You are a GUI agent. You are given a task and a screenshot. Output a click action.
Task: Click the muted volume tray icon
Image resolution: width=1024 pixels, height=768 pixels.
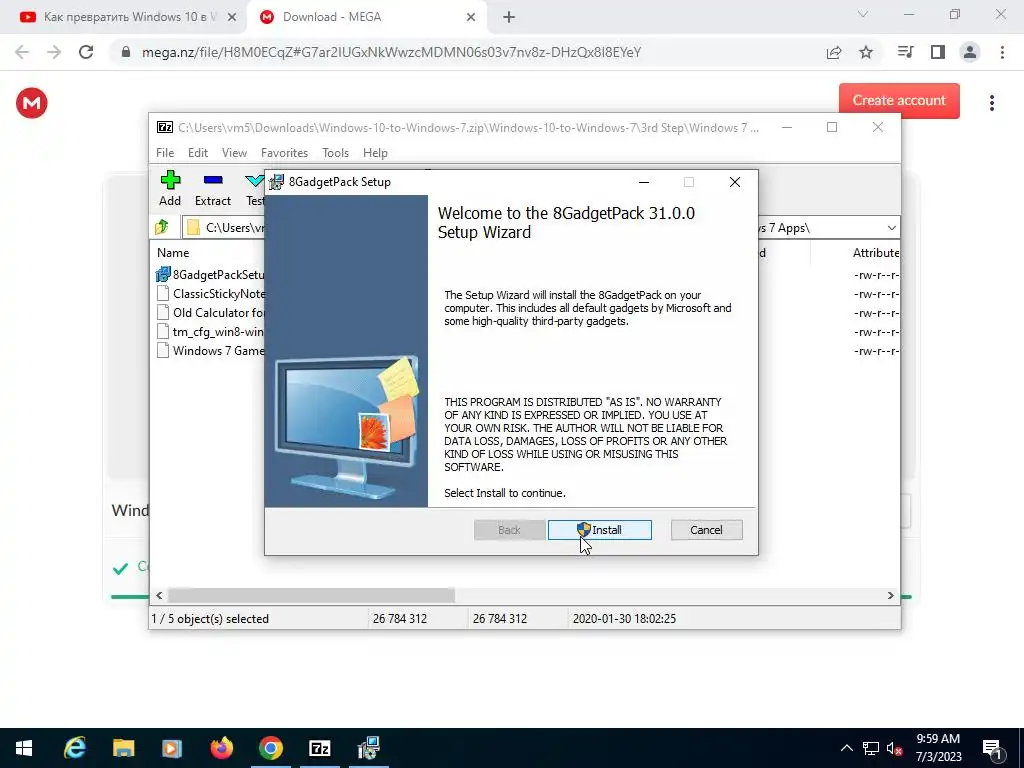coord(894,748)
